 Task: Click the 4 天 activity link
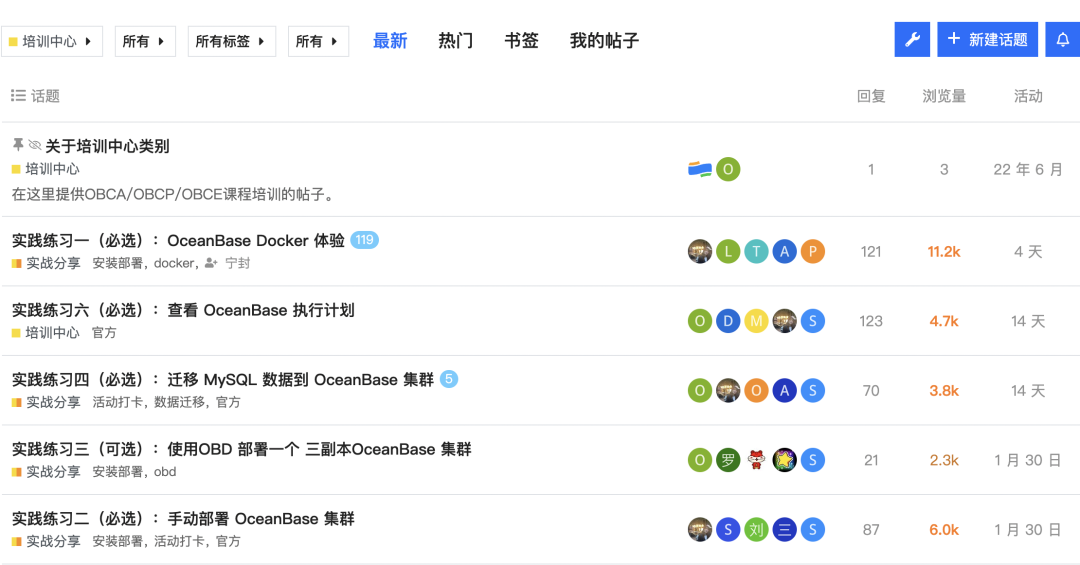coord(1028,251)
